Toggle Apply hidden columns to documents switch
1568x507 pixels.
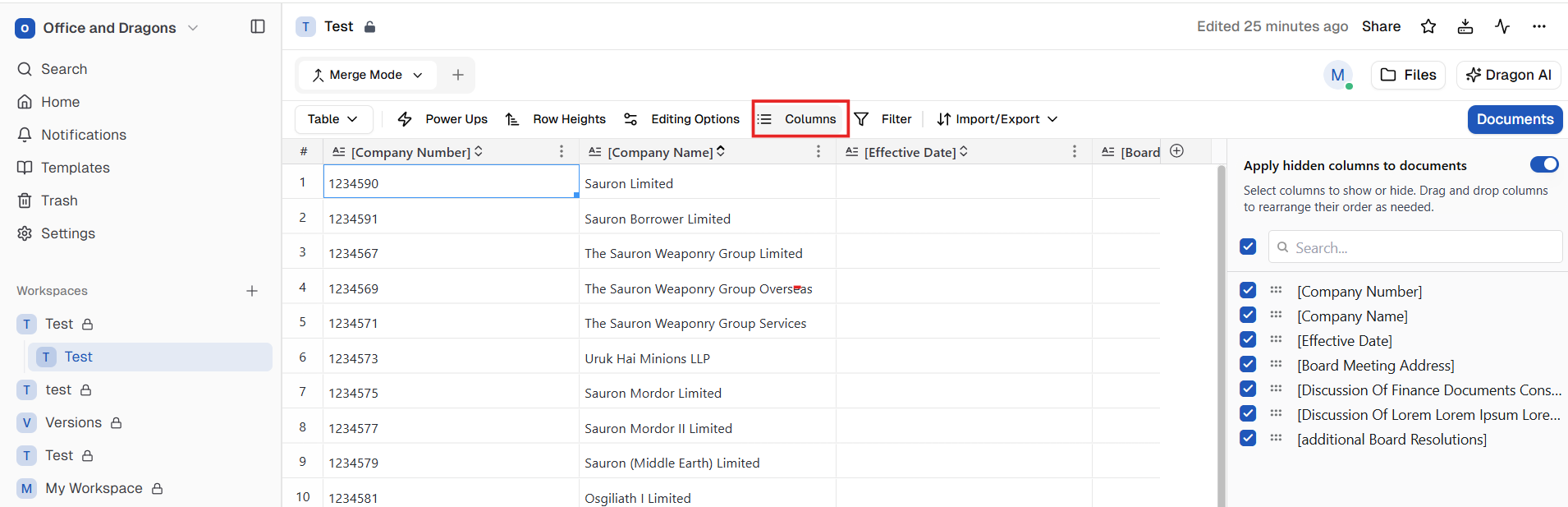[x=1544, y=164]
